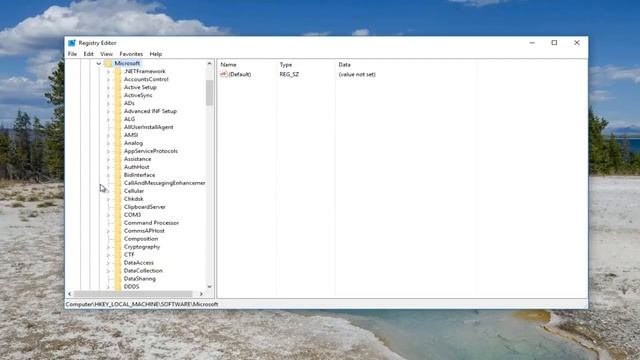Click the Cellular folder icon

point(118,191)
